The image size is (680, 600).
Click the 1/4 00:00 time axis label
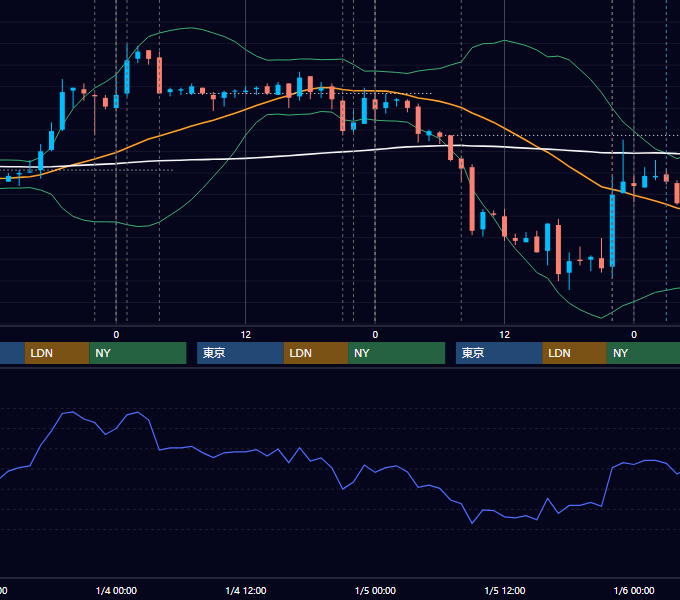point(116,590)
